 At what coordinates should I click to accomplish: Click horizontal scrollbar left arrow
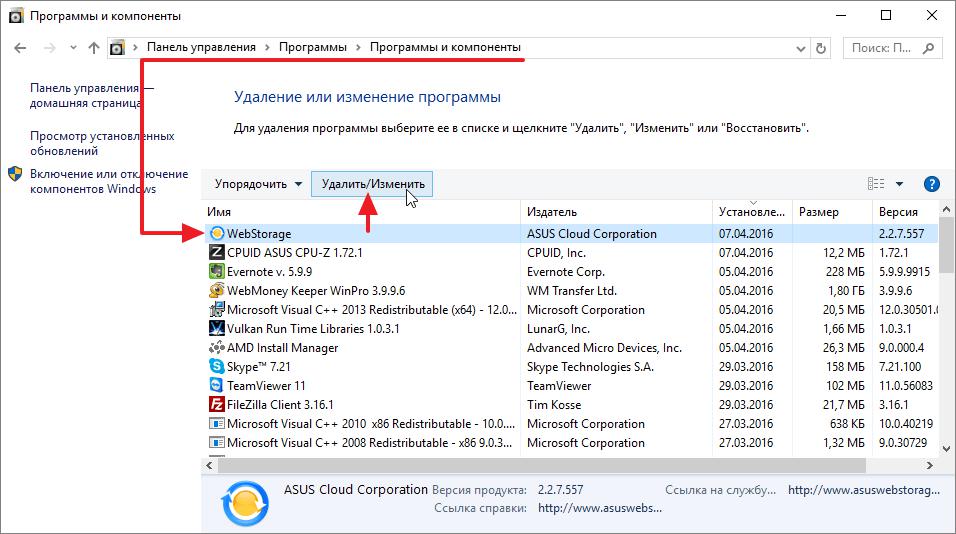coord(209,466)
